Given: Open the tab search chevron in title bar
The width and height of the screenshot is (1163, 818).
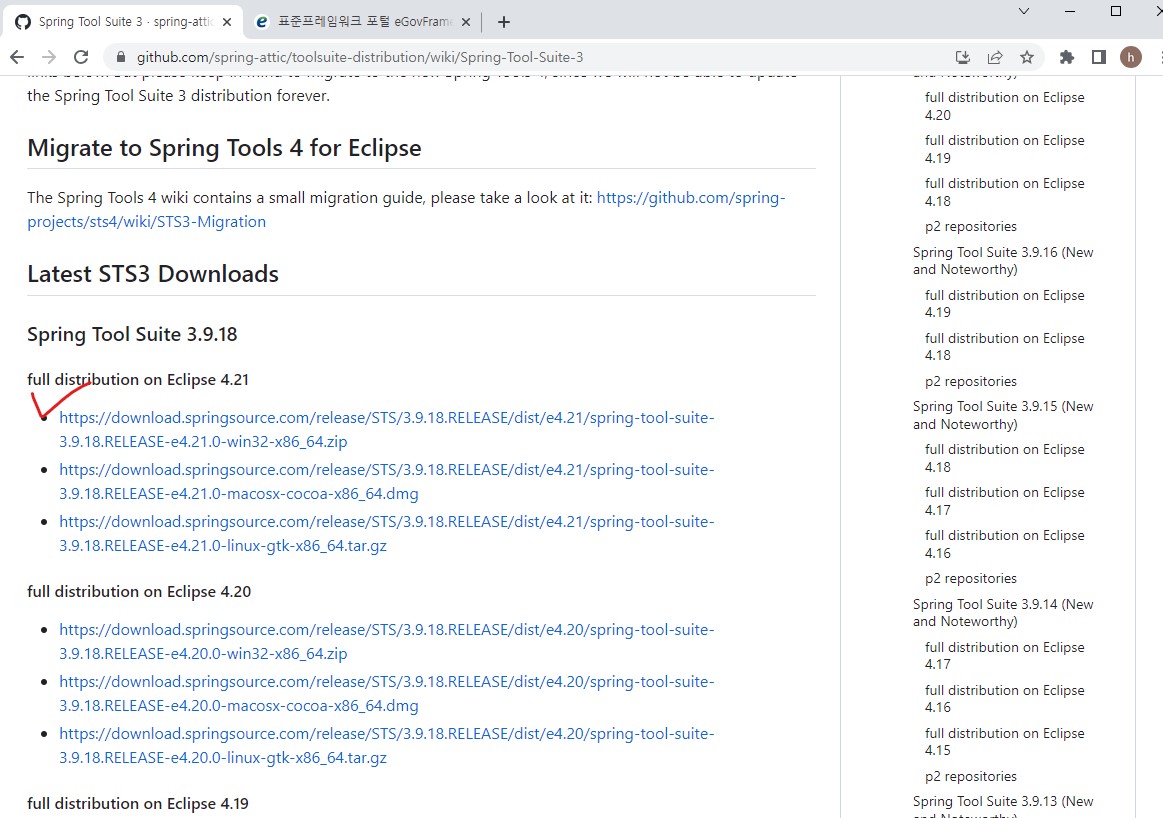Looking at the screenshot, I should tap(1024, 11).
